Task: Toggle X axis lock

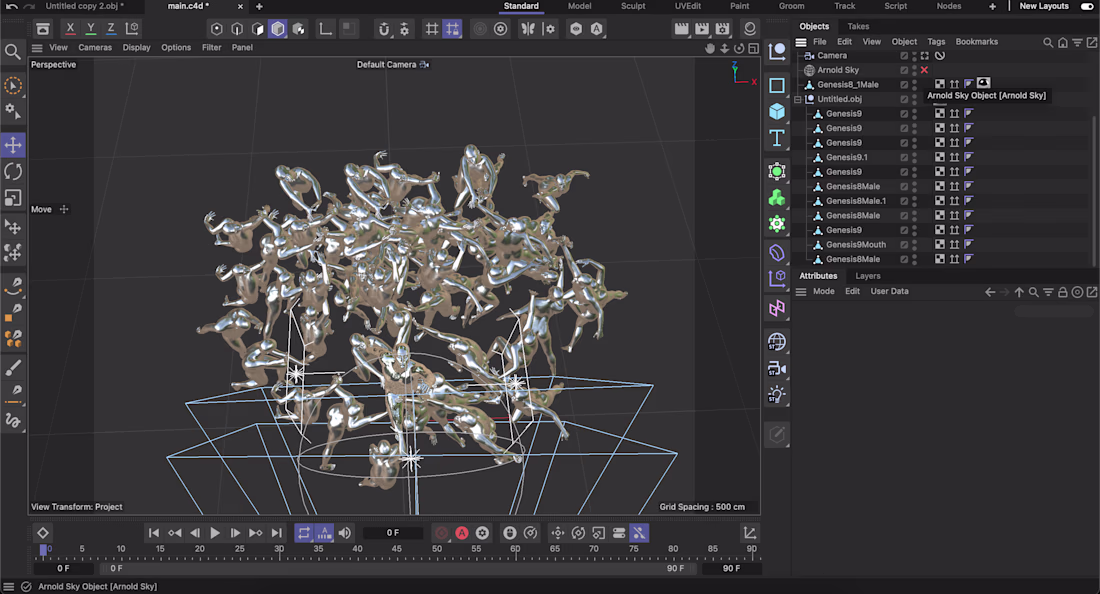Action: click(70, 29)
